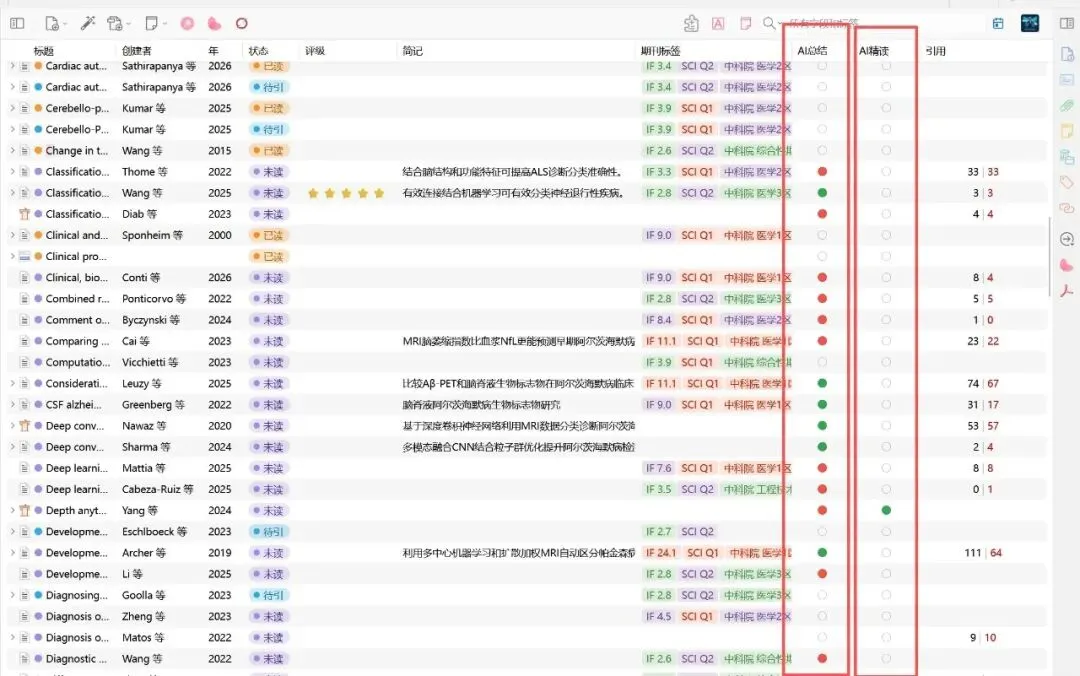Image resolution: width=1080 pixels, height=676 pixels.
Task: Open the Libraries and Collections side icon
Action: (x=1067, y=156)
